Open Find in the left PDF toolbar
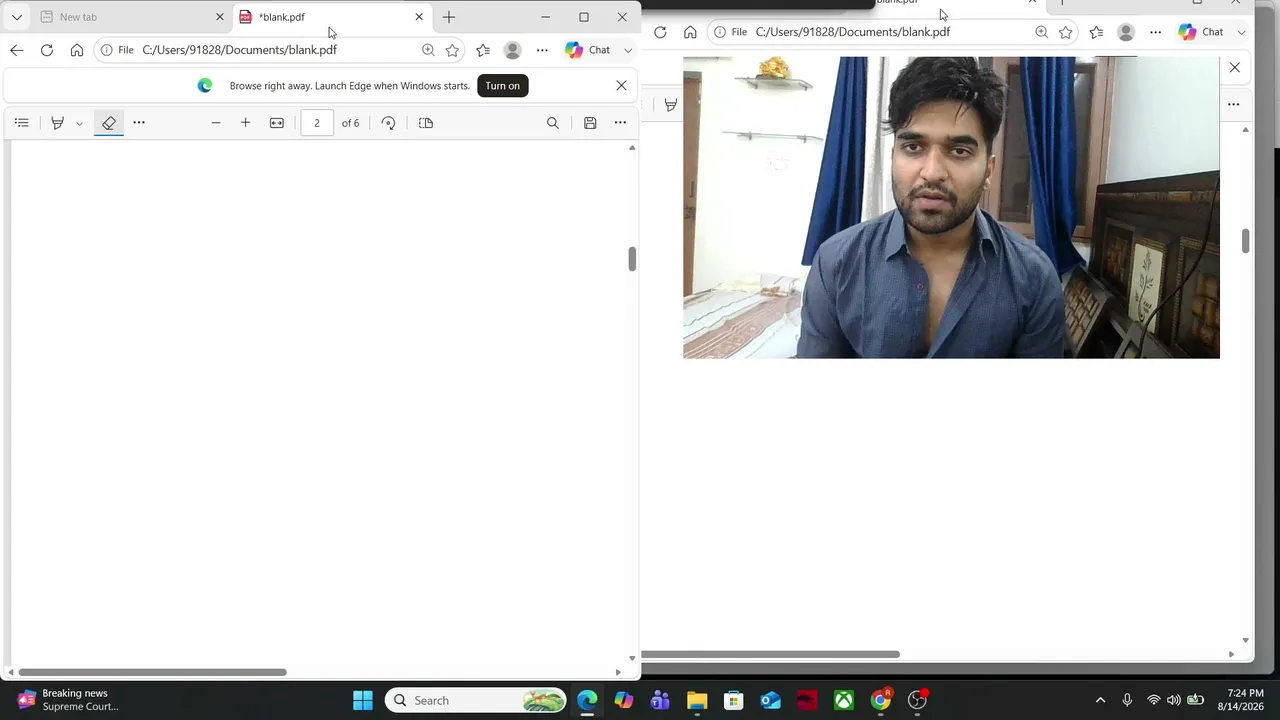 tap(553, 123)
